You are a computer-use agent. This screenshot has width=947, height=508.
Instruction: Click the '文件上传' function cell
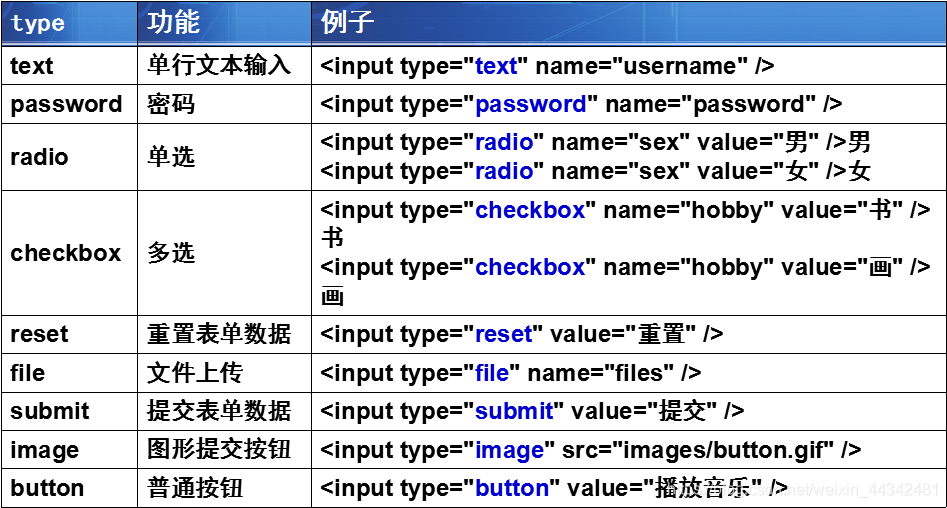pyautogui.click(x=224, y=373)
